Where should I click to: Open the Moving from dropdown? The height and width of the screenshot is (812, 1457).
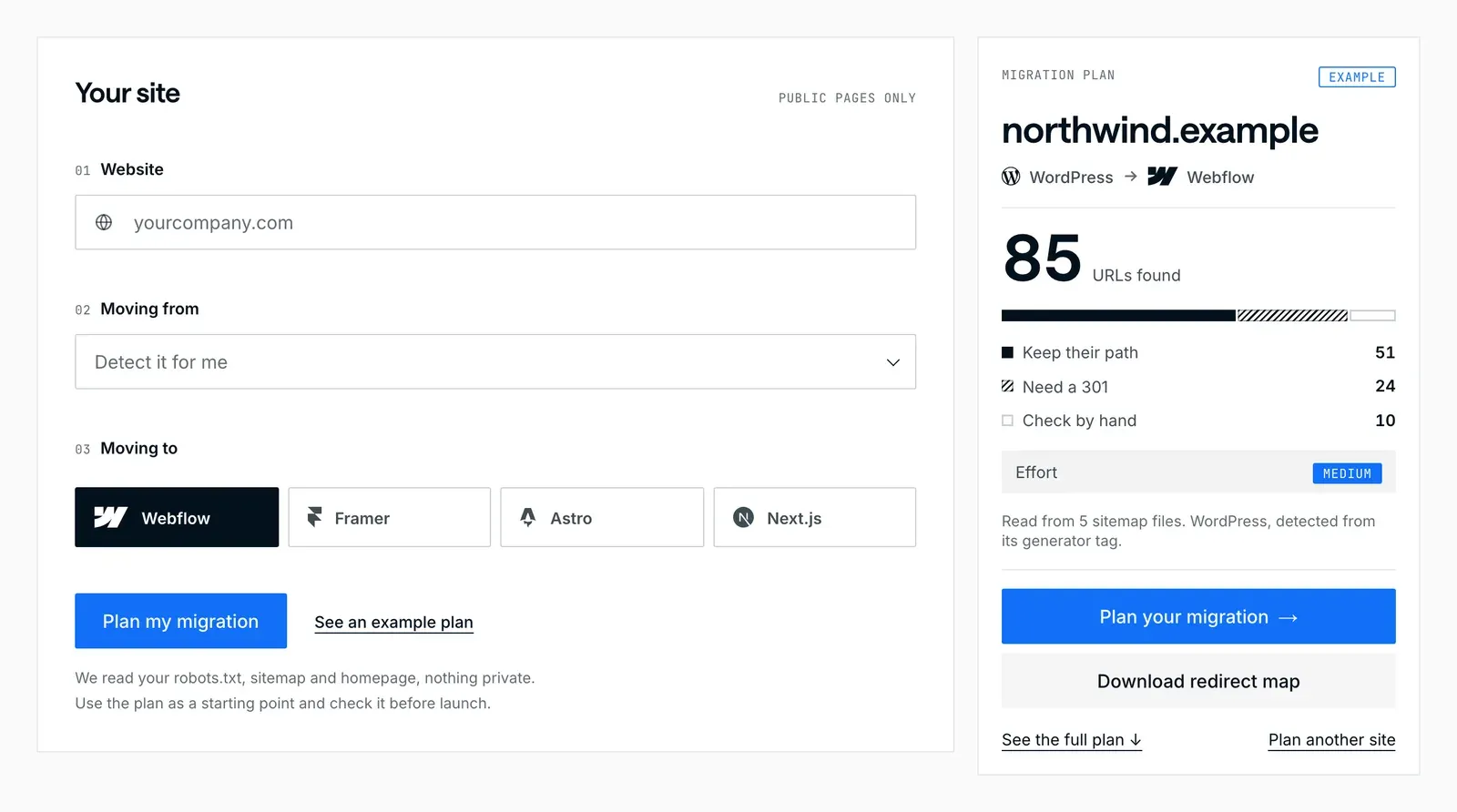coord(495,361)
